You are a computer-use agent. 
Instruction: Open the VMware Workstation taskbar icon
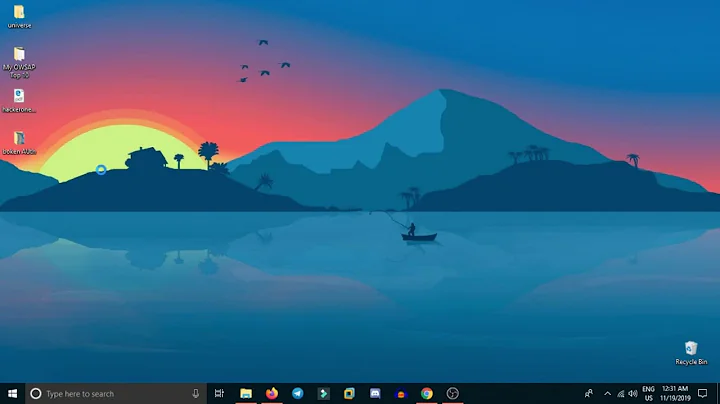349,393
